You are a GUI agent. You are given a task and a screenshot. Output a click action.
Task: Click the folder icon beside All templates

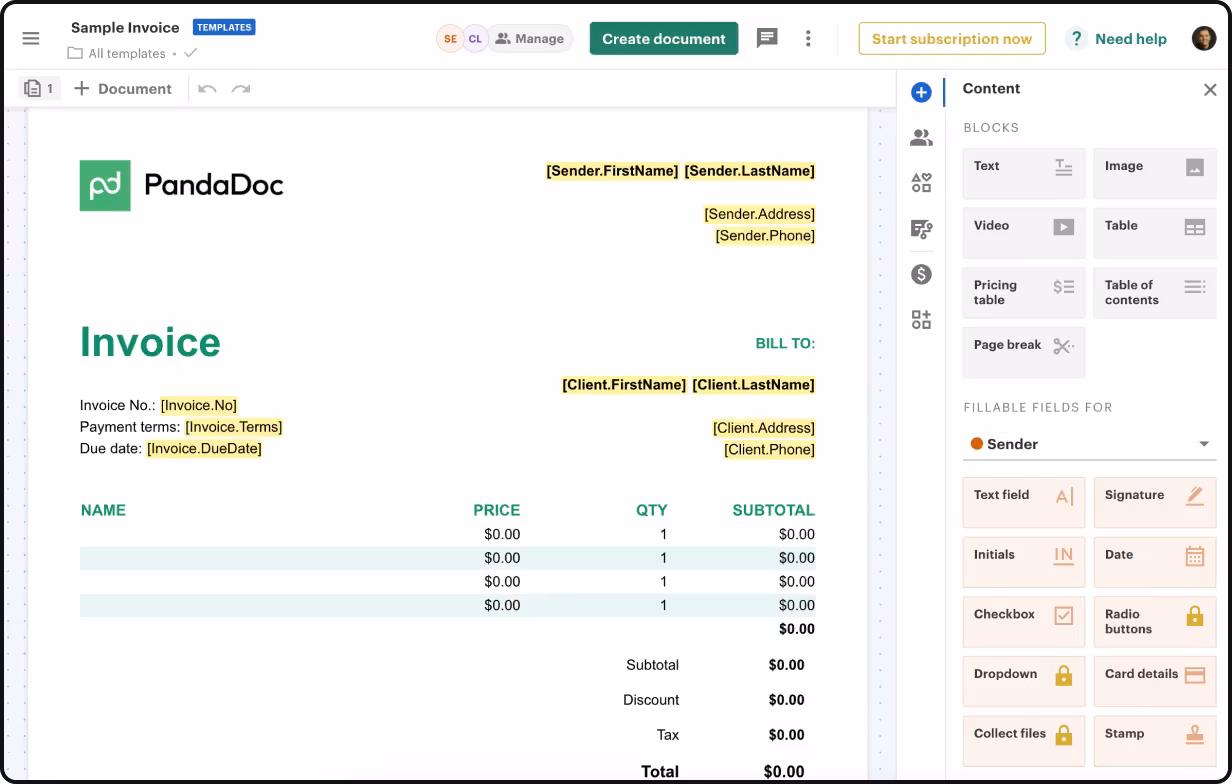[x=75, y=54]
